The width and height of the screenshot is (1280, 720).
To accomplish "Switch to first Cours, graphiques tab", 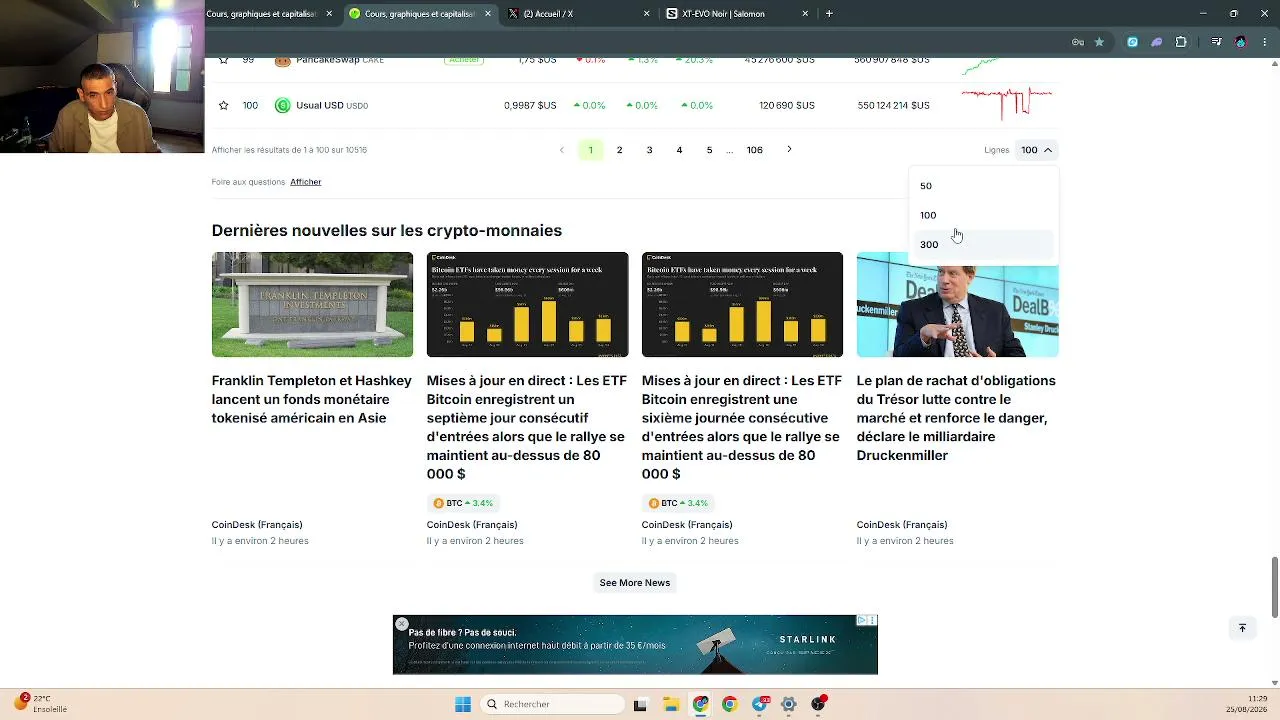I will 262,14.
